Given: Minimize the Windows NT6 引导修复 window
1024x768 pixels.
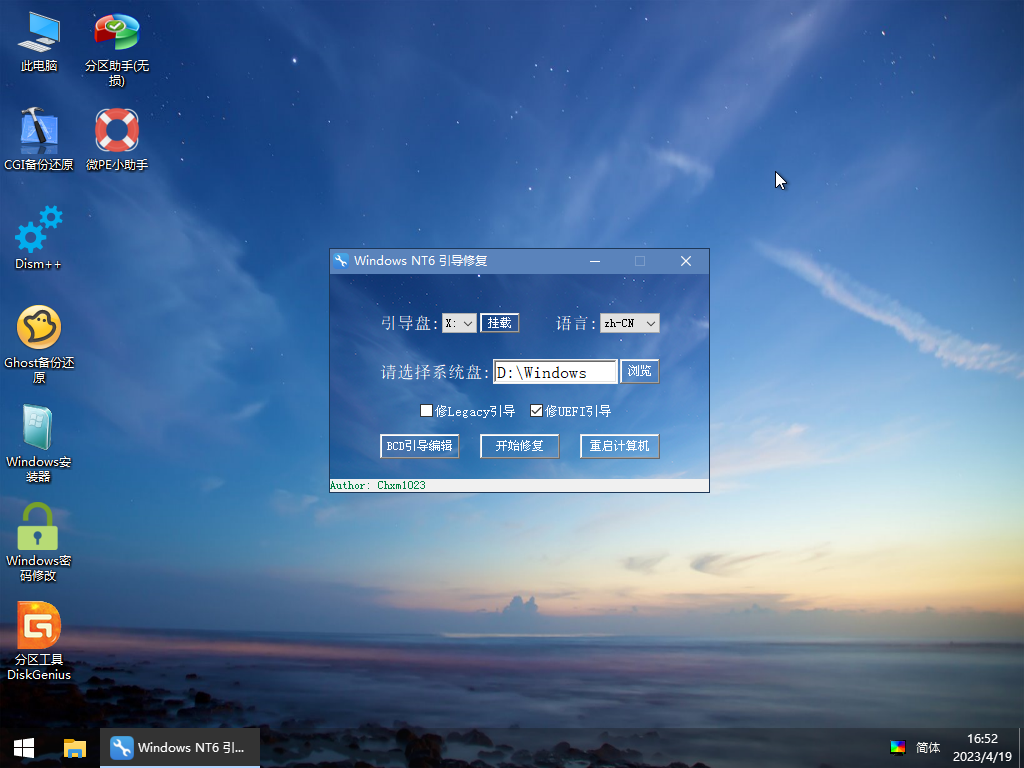Looking at the screenshot, I should coord(595,261).
